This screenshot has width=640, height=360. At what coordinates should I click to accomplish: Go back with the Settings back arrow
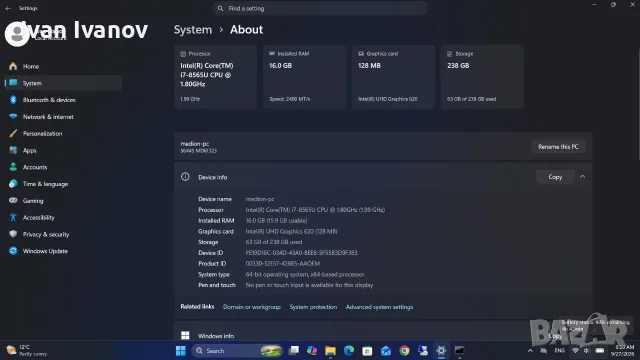coord(8,8)
